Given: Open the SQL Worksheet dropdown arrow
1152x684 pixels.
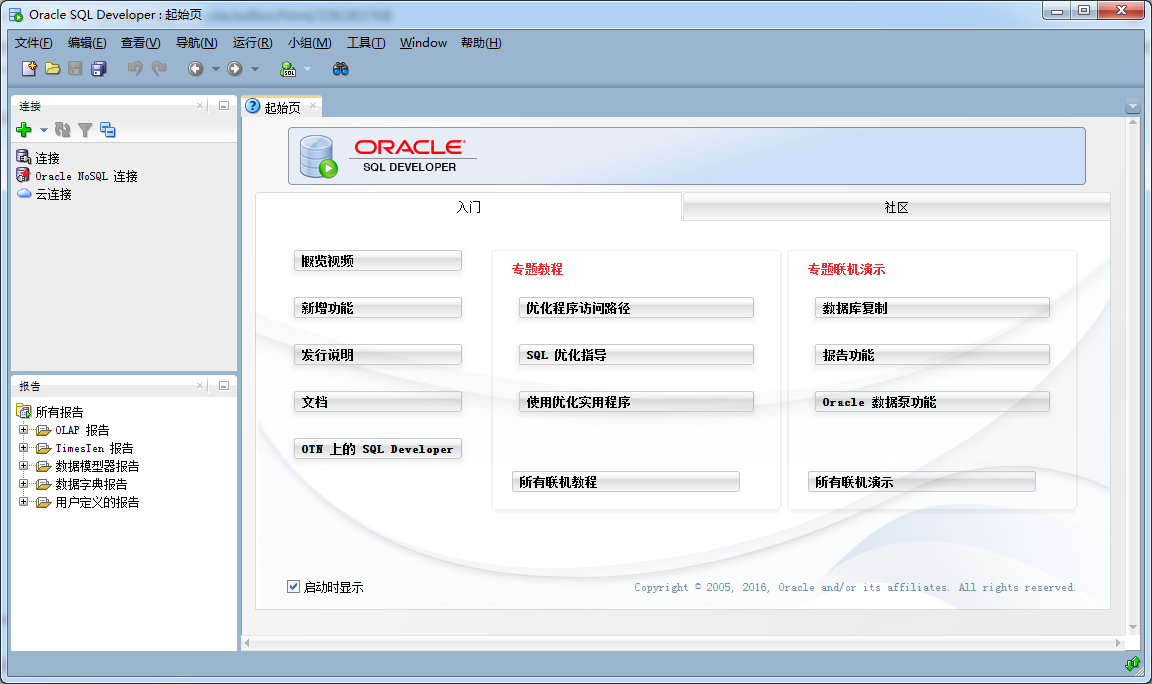Looking at the screenshot, I should pos(307,69).
